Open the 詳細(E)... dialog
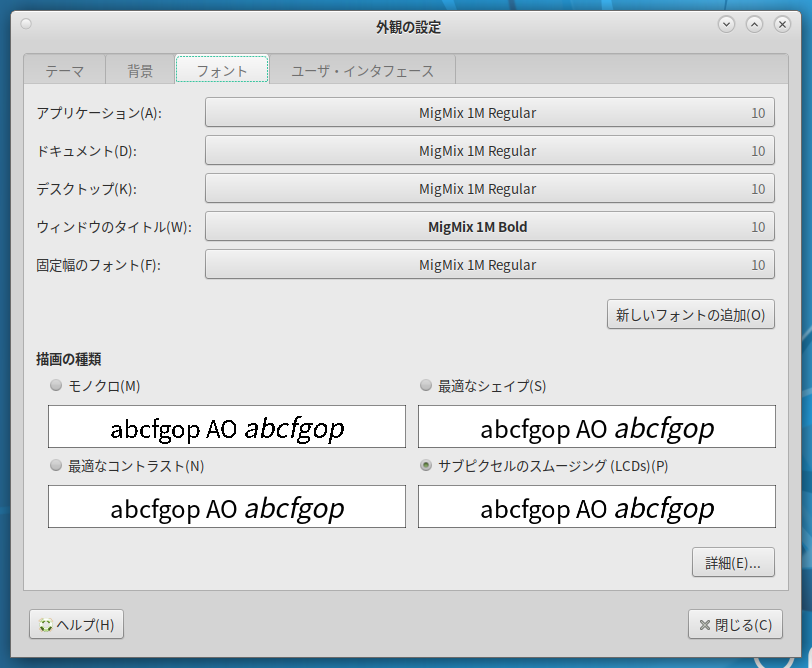Viewport: 812px width, 668px height. click(x=733, y=562)
